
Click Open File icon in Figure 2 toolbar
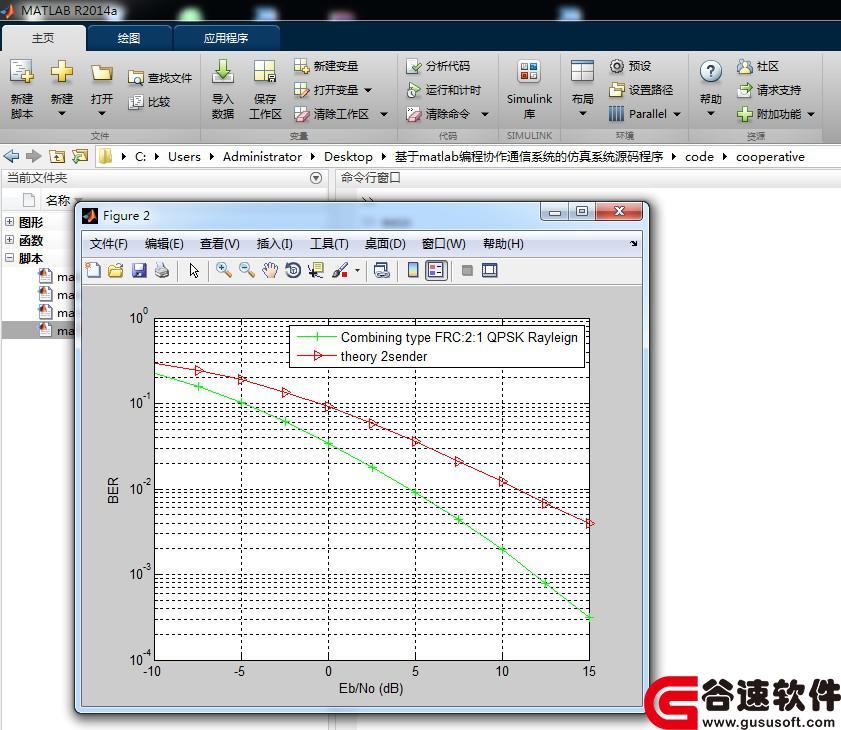click(x=116, y=270)
